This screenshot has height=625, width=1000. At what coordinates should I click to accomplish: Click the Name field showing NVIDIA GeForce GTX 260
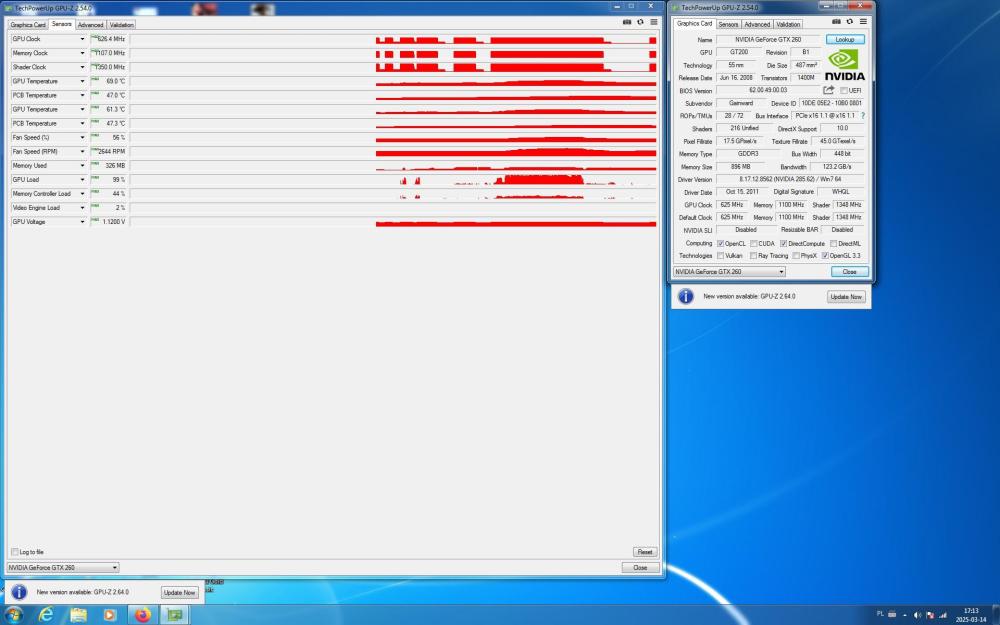[x=768, y=40]
